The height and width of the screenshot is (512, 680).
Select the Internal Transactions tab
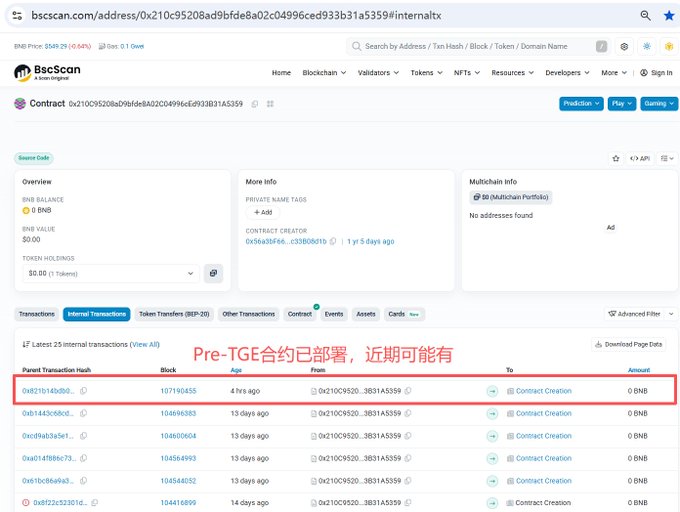97,314
